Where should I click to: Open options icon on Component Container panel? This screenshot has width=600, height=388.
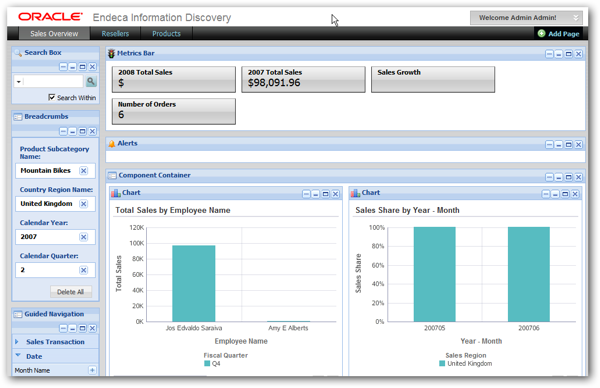coord(549,177)
